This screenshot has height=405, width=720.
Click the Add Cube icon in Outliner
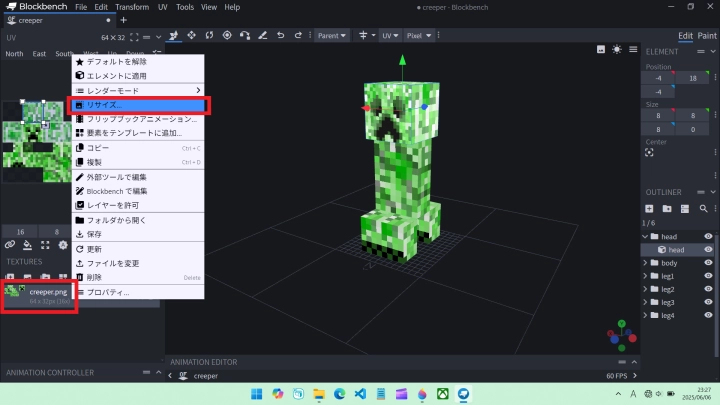click(649, 208)
